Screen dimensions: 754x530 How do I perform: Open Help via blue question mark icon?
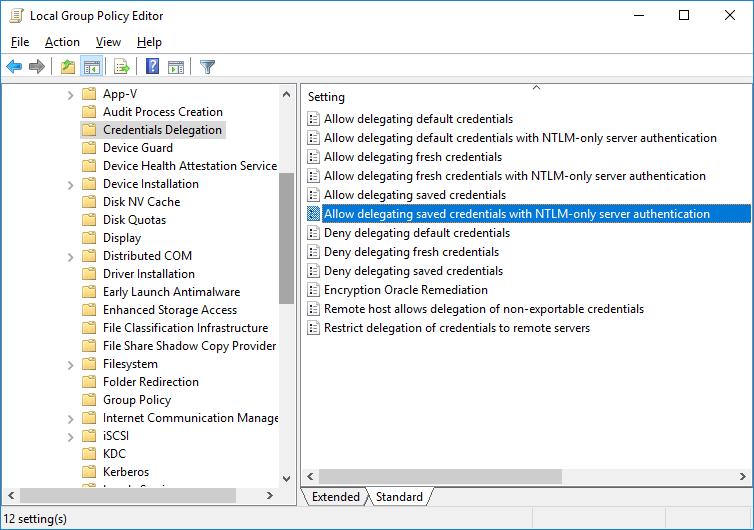[x=152, y=66]
